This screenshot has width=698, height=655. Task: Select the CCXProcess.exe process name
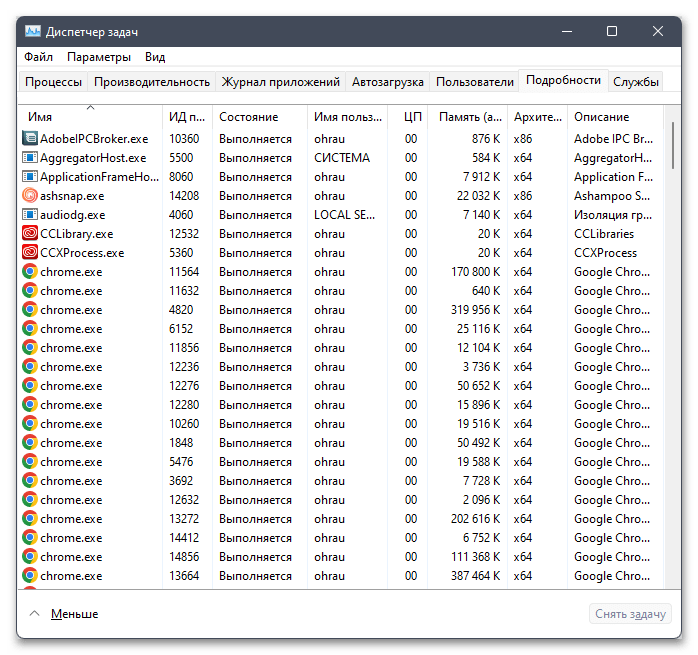[82, 253]
